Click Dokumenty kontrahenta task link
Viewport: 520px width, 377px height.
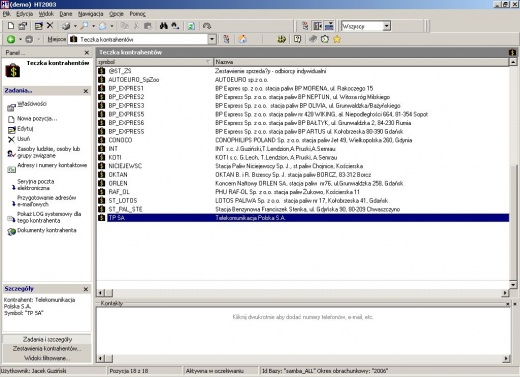(47, 230)
